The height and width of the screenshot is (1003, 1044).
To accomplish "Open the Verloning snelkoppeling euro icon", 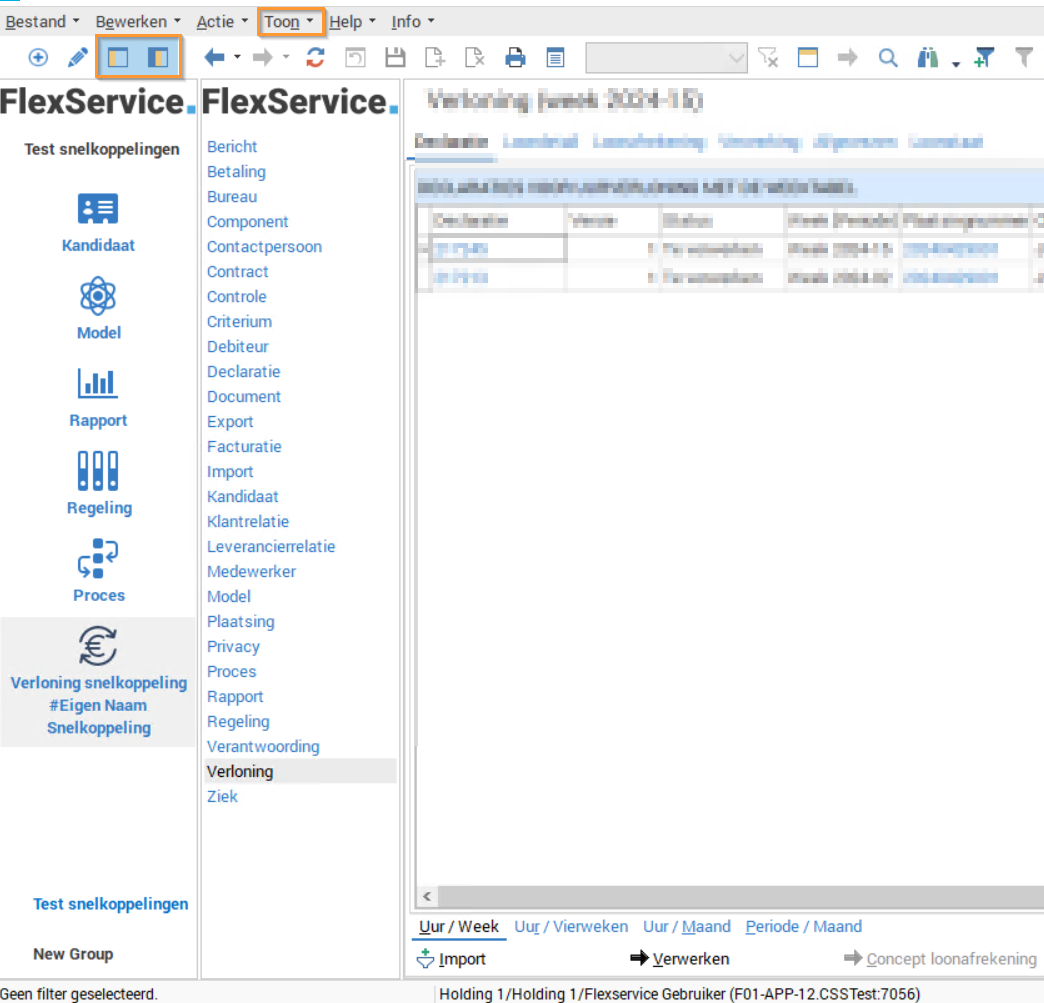I will click(x=98, y=646).
